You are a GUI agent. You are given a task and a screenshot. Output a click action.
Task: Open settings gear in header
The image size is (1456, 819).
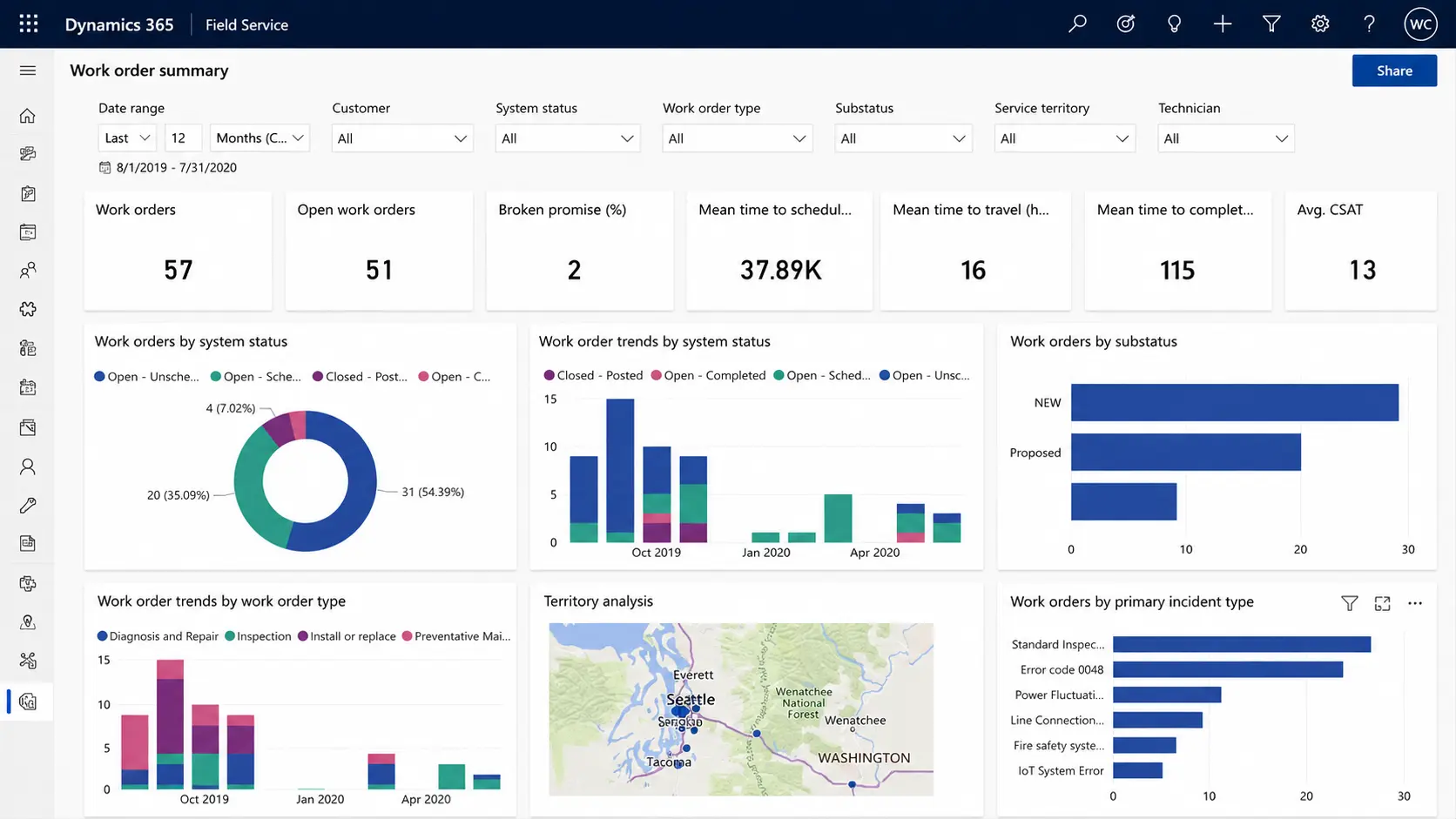pos(1320,23)
